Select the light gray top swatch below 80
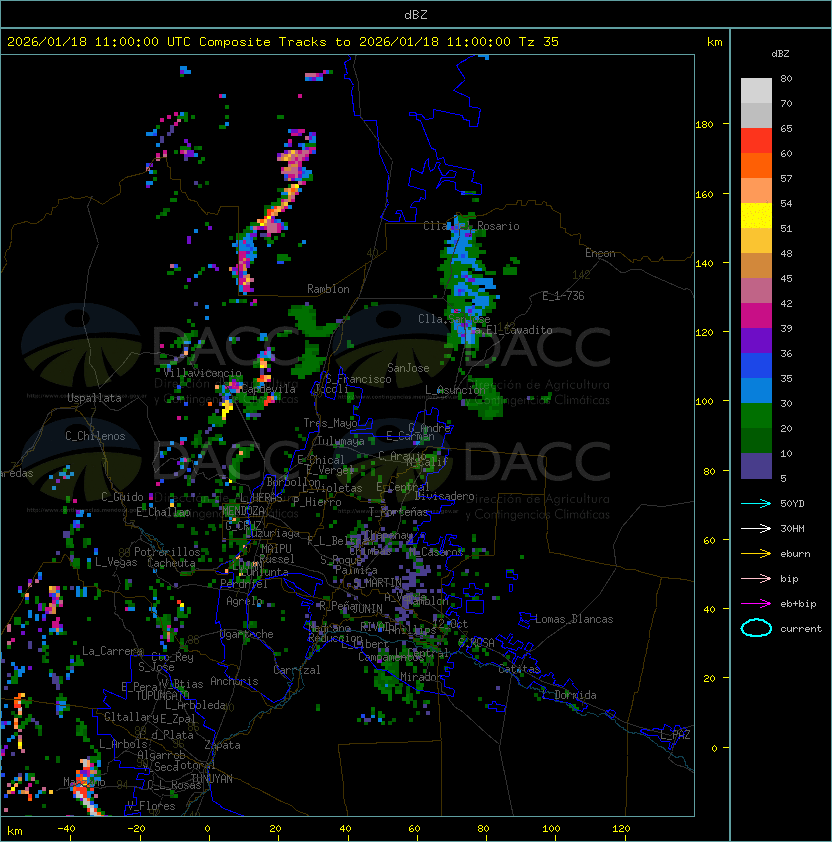This screenshot has height=842, width=832. 756,91
